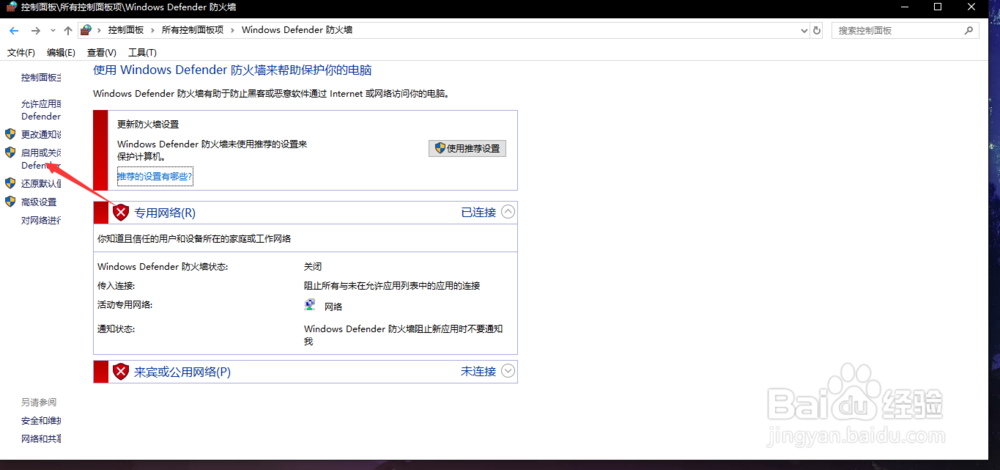Open 安全和维护 see-also link
This screenshot has height=470, width=1000.
(x=41, y=420)
